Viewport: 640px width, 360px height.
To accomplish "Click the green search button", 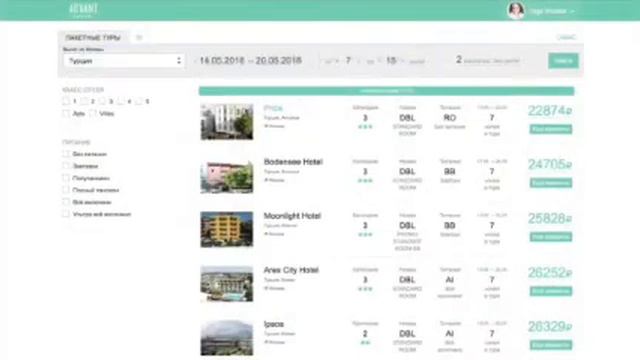I will pyautogui.click(x=563, y=61).
